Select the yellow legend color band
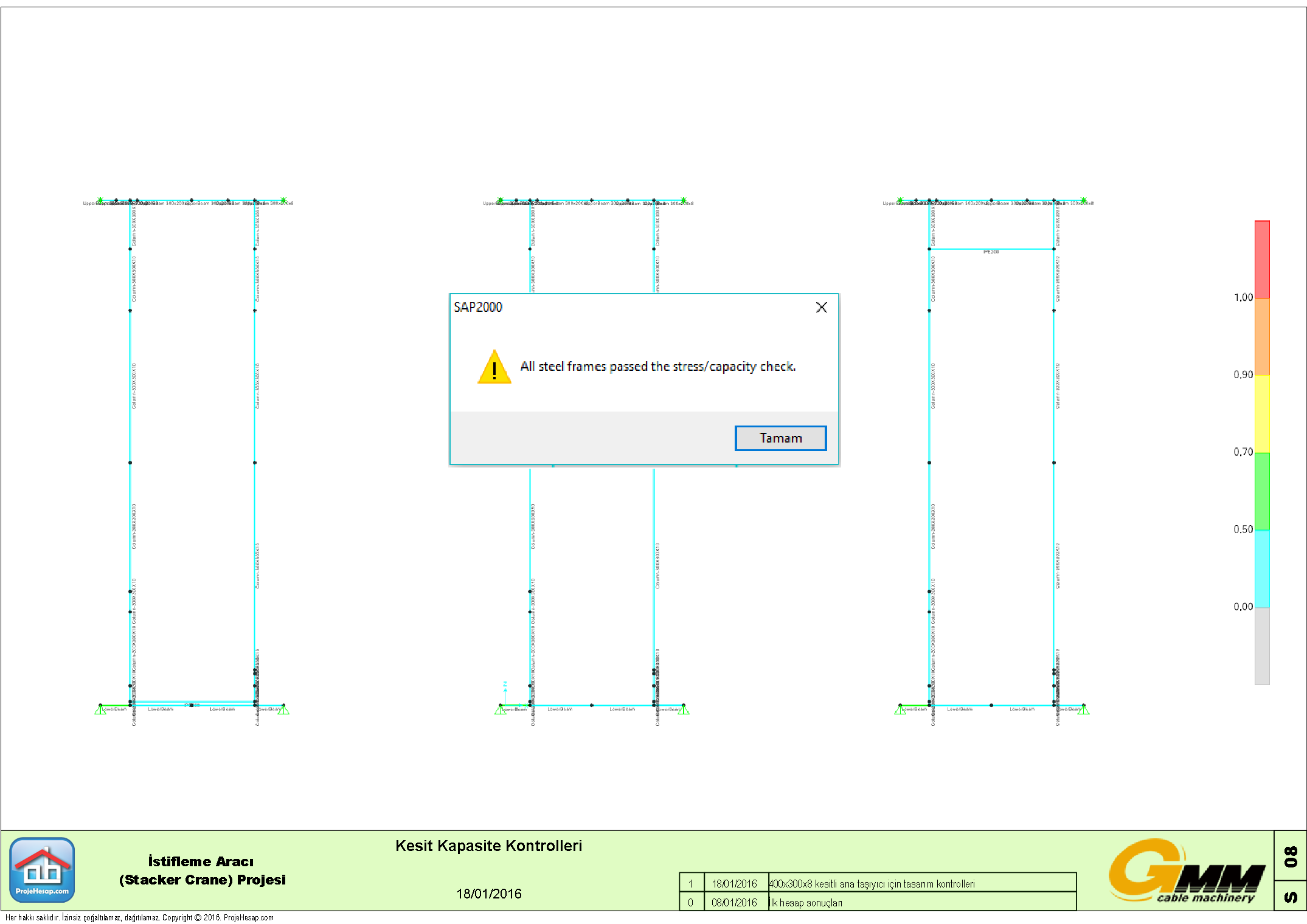This screenshot has width=1307, height=924. tap(1262, 413)
